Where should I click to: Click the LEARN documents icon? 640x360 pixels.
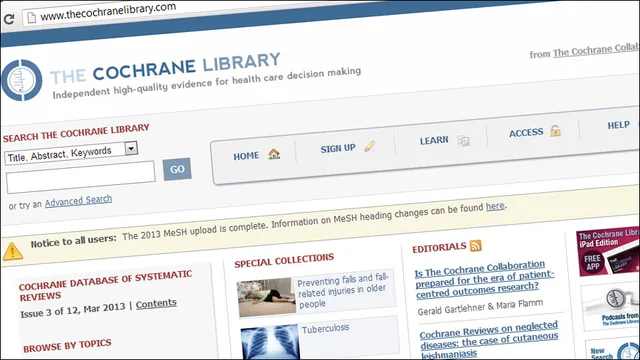(x=463, y=140)
